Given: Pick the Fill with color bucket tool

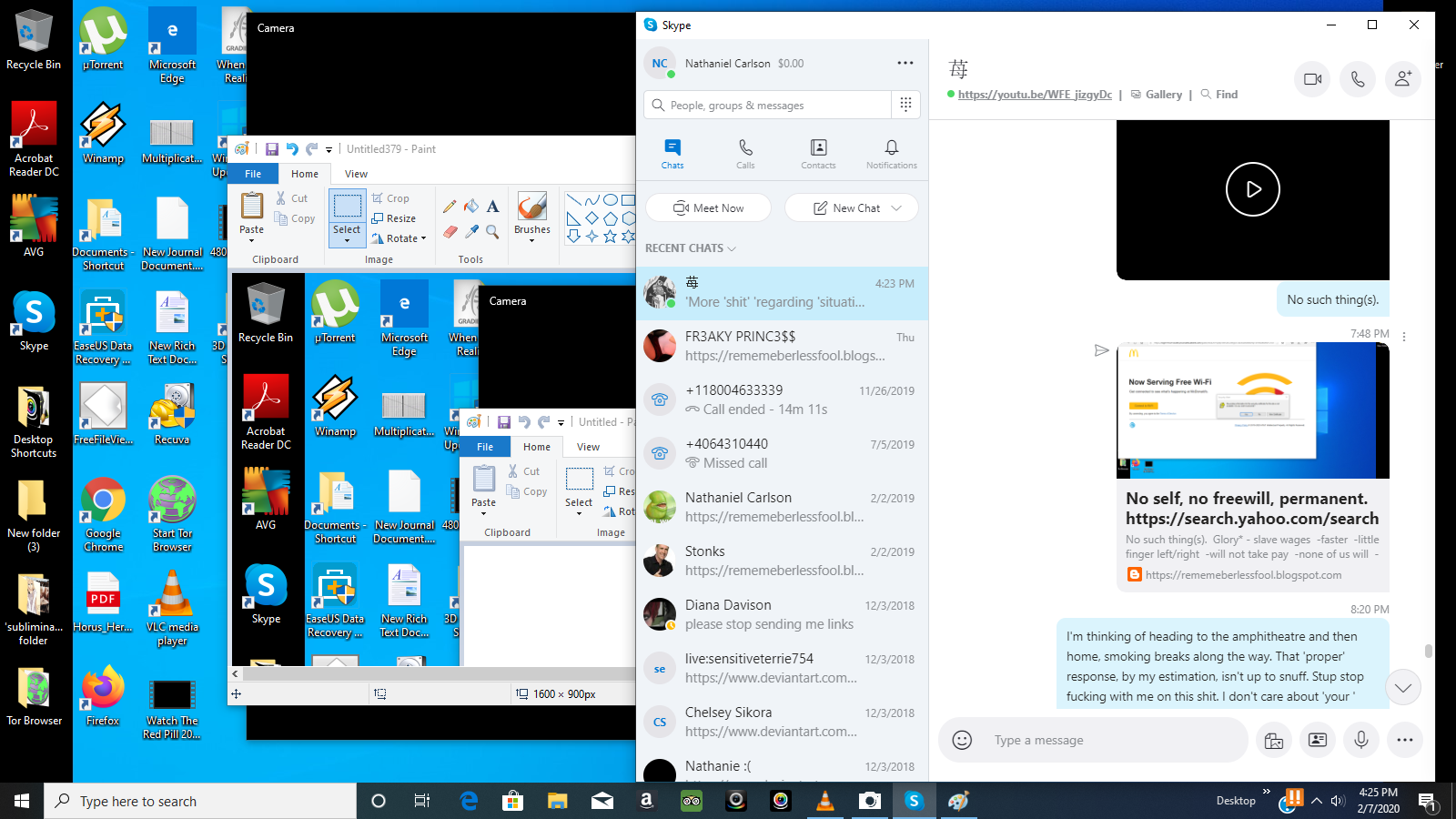Looking at the screenshot, I should pos(470,207).
